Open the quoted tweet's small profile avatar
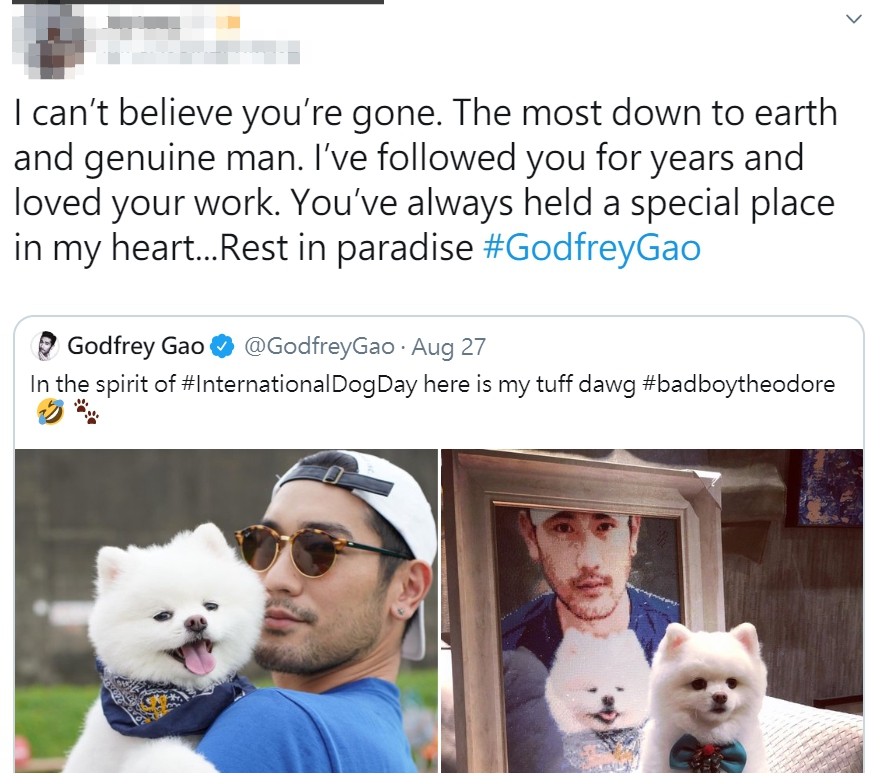This screenshot has width=876, height=773. [x=45, y=346]
